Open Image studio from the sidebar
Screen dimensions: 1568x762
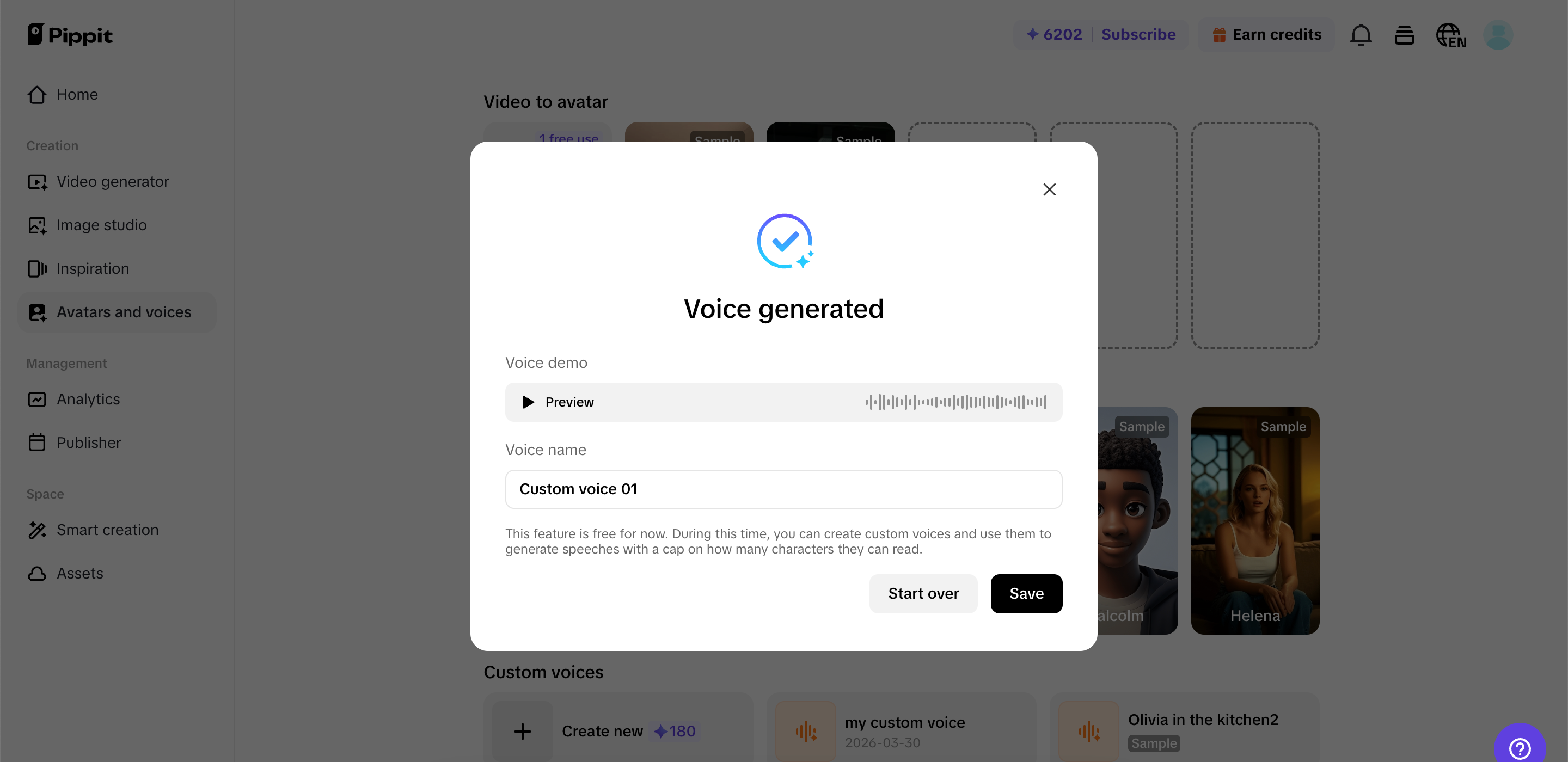tap(101, 225)
